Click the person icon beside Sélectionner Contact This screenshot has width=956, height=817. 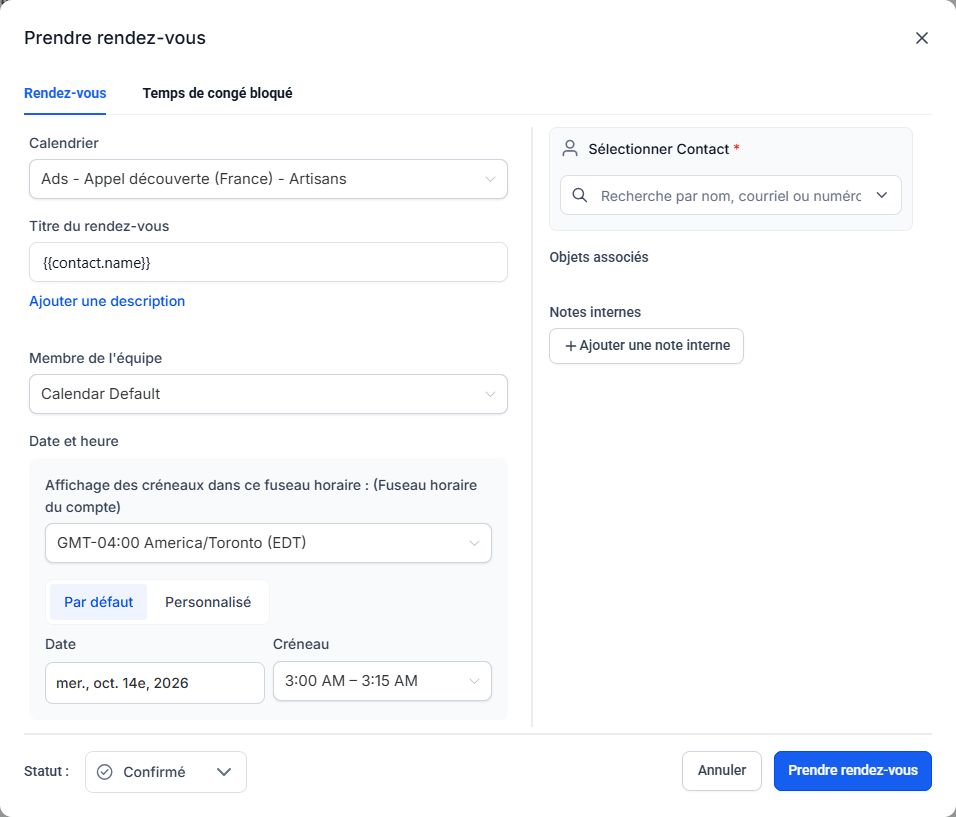(569, 149)
